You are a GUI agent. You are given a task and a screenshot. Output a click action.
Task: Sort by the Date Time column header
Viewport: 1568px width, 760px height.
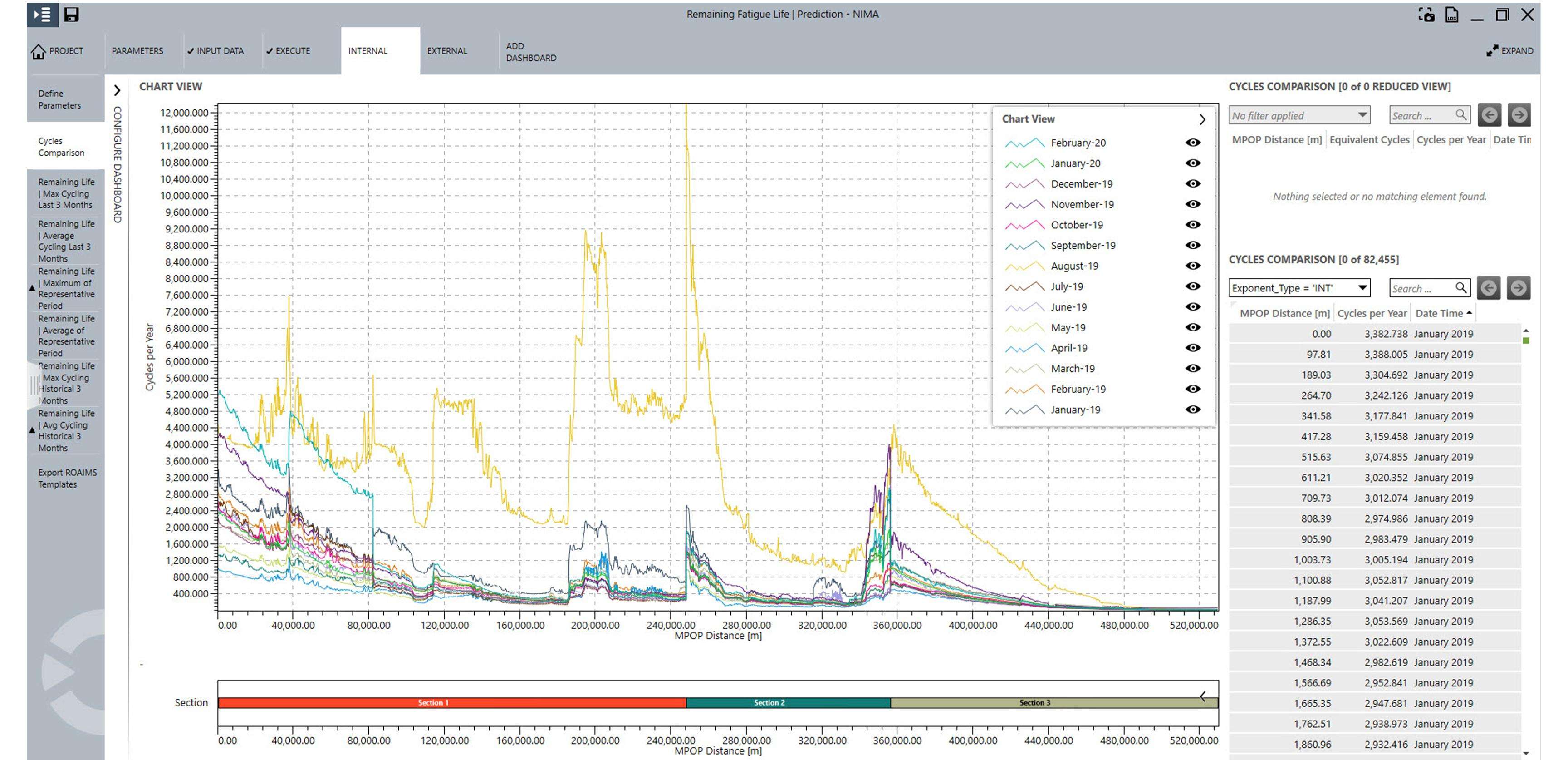[1443, 313]
